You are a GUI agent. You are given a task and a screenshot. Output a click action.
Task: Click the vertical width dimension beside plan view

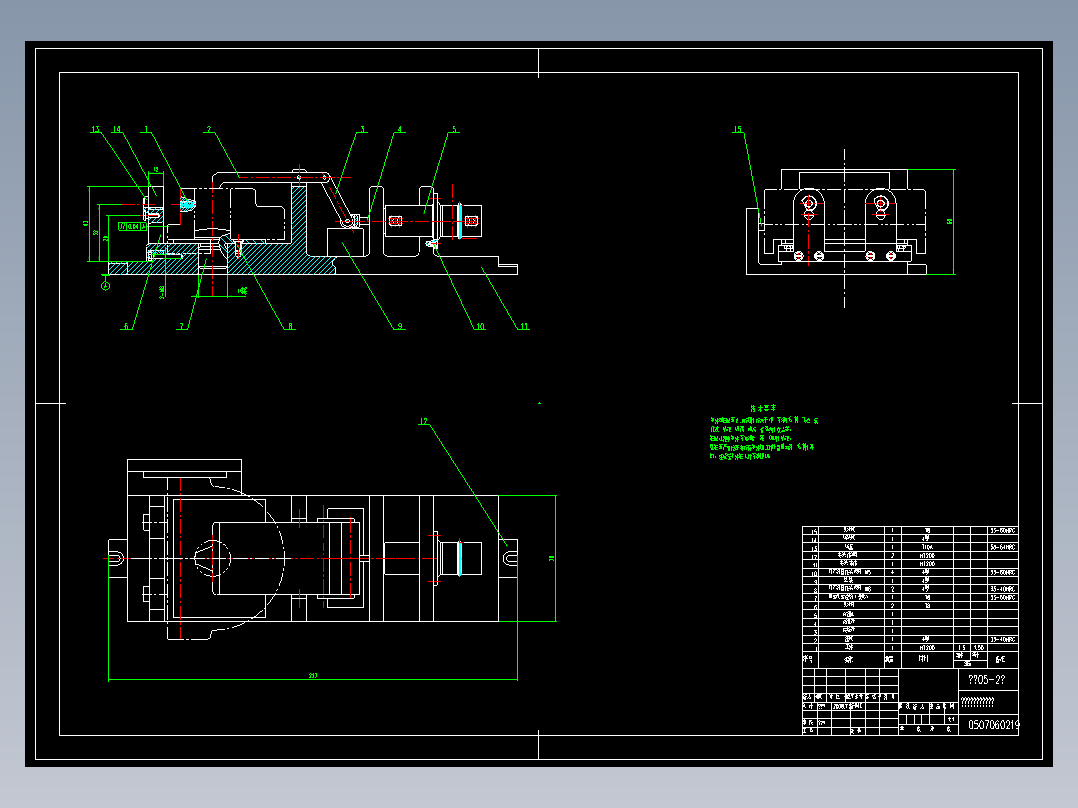(551, 558)
